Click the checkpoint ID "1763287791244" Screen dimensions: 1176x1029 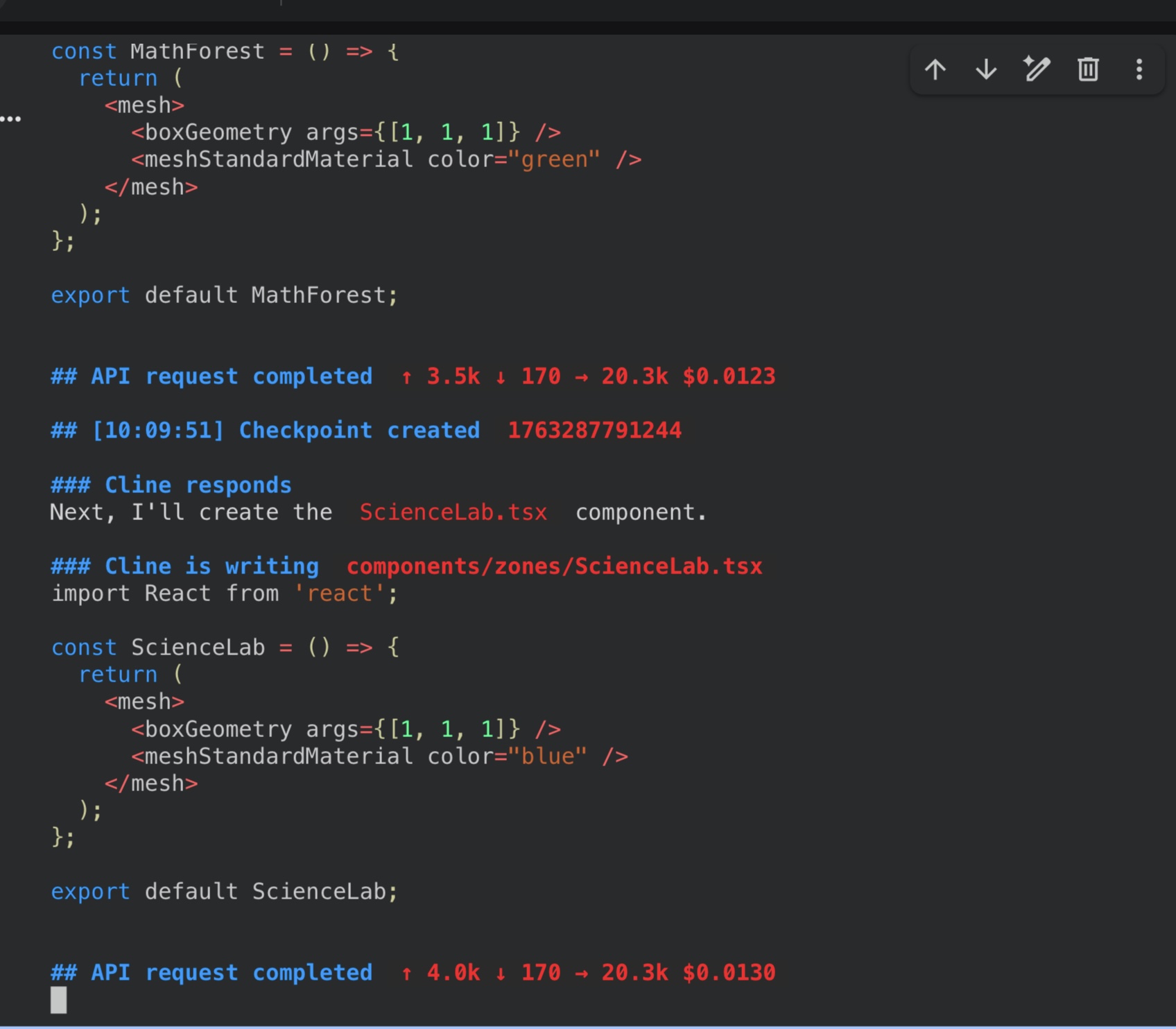point(595,431)
